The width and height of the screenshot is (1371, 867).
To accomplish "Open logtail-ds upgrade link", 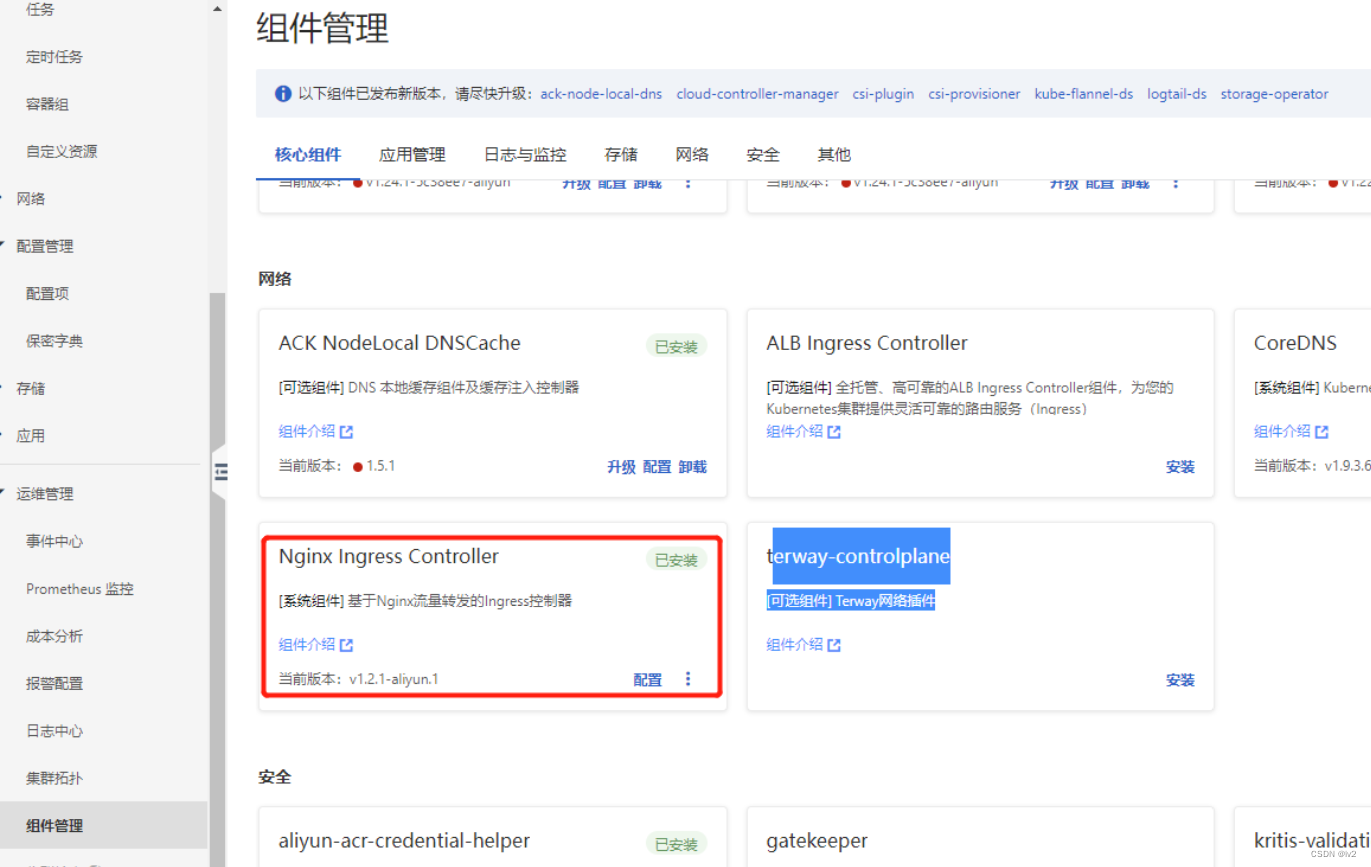I will tap(1177, 94).
